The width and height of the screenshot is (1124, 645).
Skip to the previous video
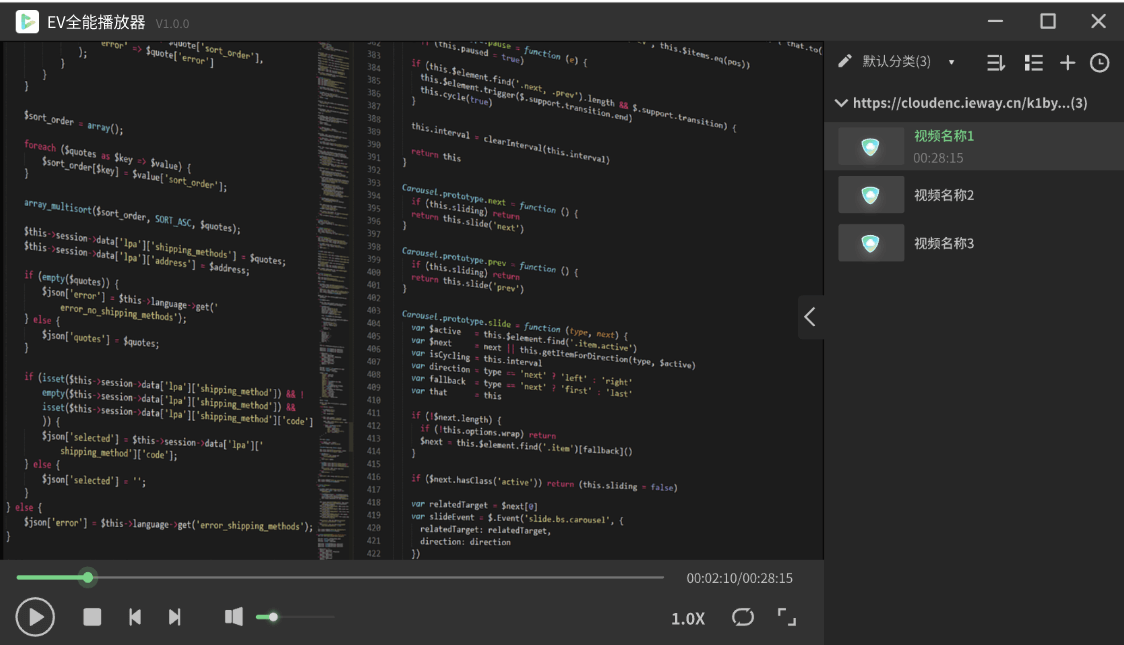click(135, 617)
